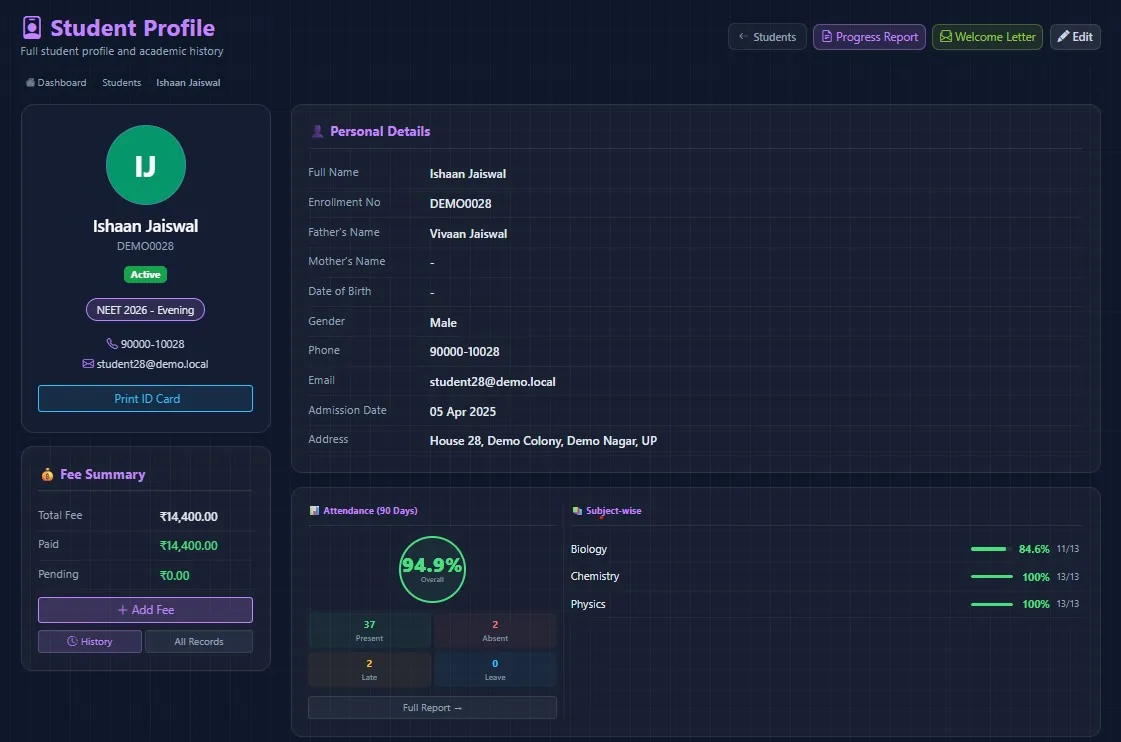1121x742 pixels.
Task: Click the Paid amount in green
Action: (x=189, y=545)
